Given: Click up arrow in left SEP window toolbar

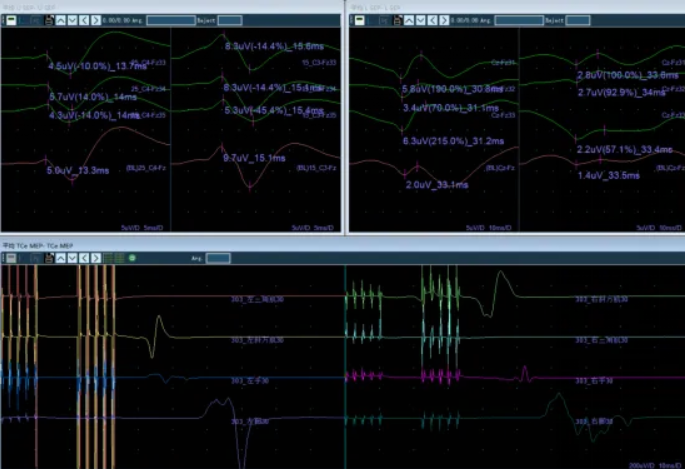Looking at the screenshot, I should tap(61, 20).
